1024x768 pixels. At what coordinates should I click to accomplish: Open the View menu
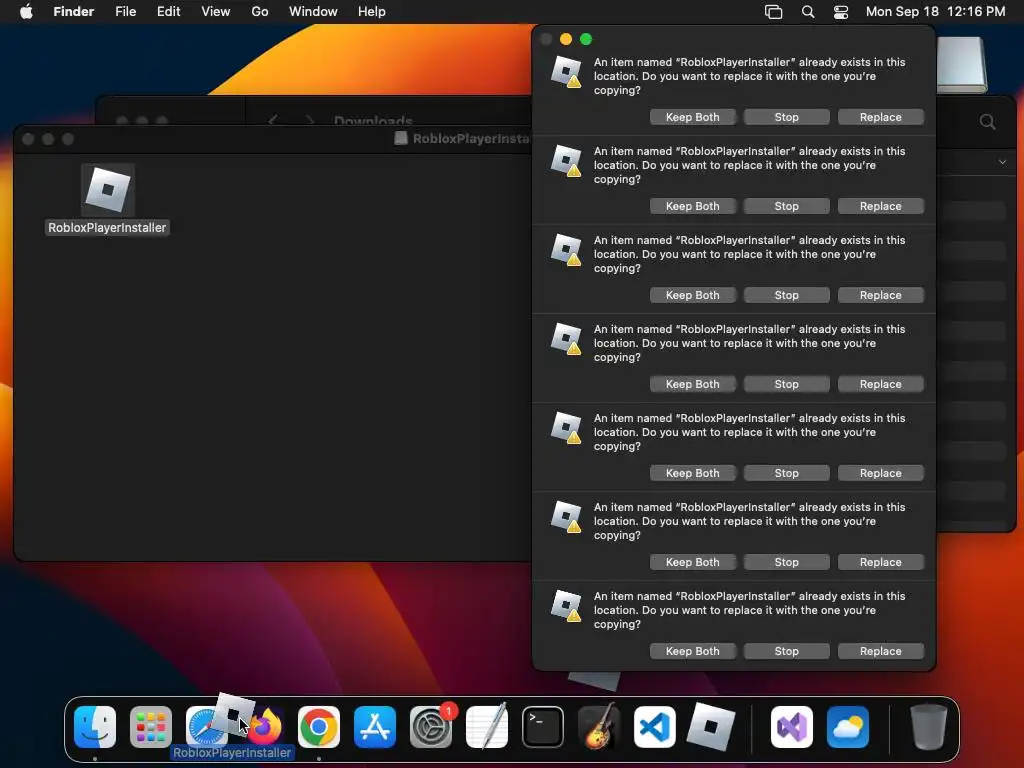coord(216,12)
